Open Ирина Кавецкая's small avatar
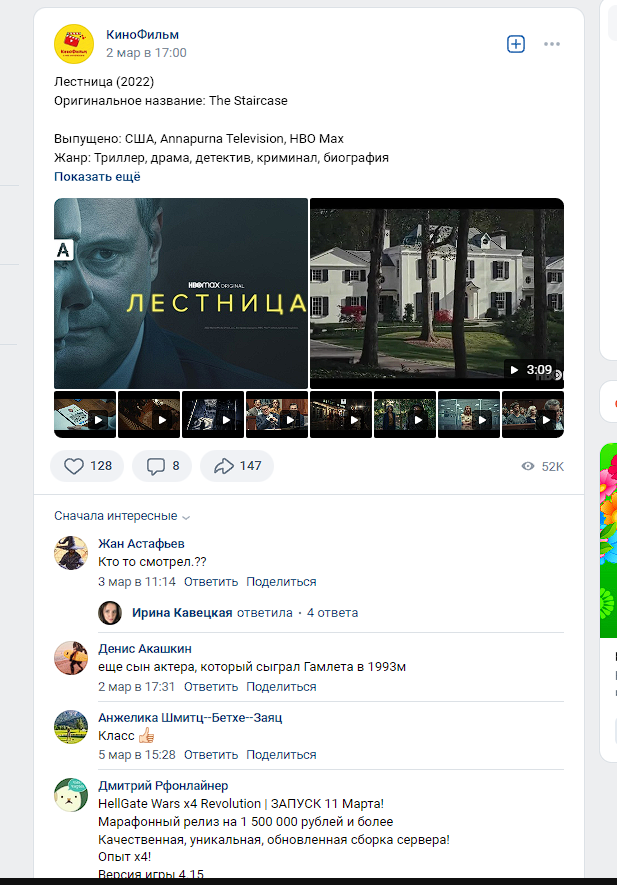This screenshot has height=885, width=617. [x=110, y=612]
